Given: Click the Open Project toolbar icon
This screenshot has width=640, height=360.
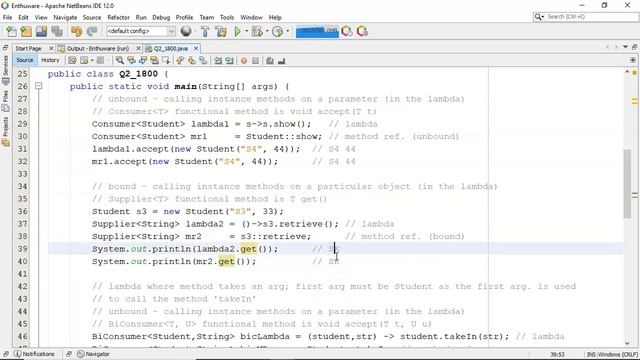Looking at the screenshot, I should pos(41,31).
